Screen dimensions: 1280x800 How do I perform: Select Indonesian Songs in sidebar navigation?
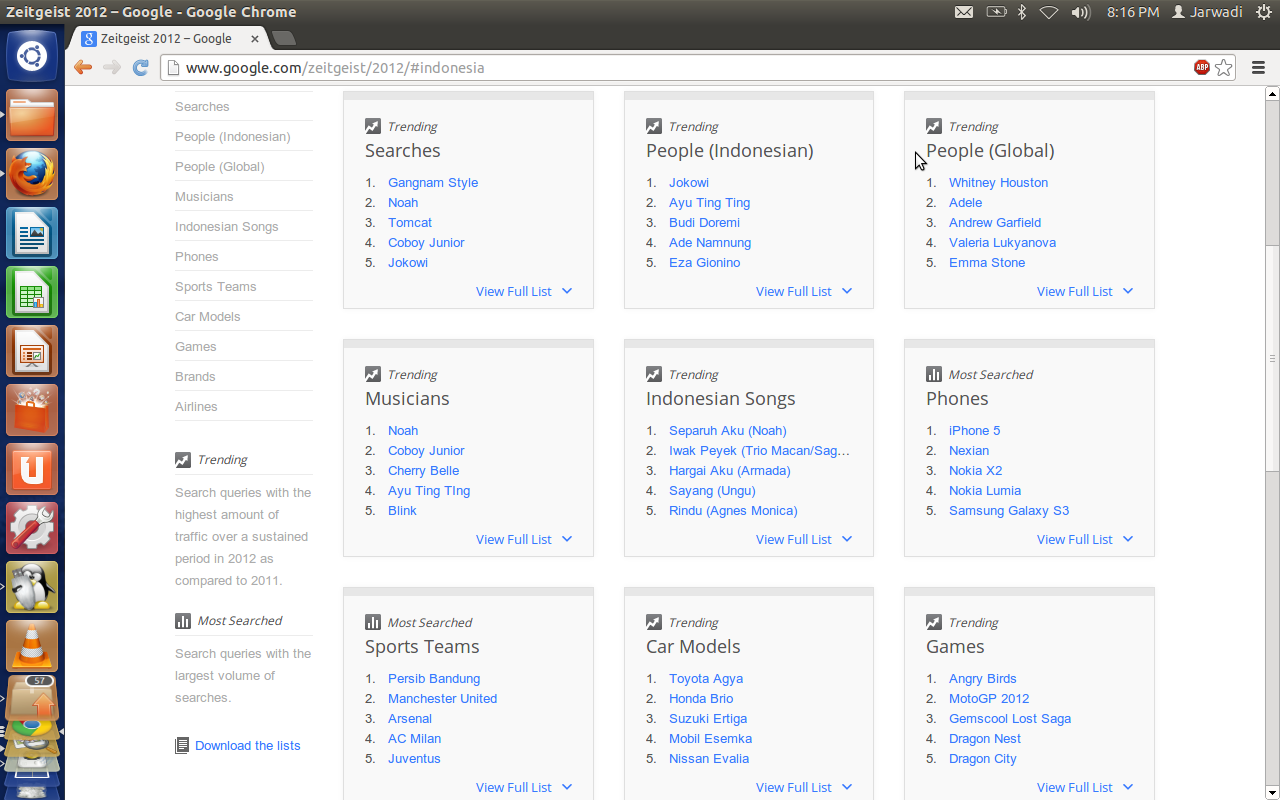(226, 227)
